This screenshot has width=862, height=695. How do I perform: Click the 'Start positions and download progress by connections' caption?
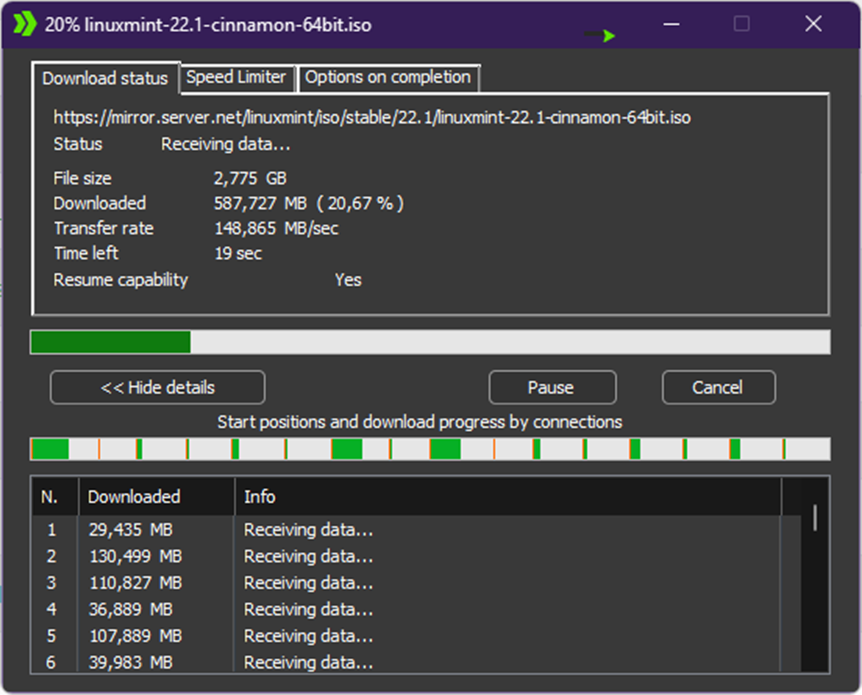pyautogui.click(x=420, y=422)
